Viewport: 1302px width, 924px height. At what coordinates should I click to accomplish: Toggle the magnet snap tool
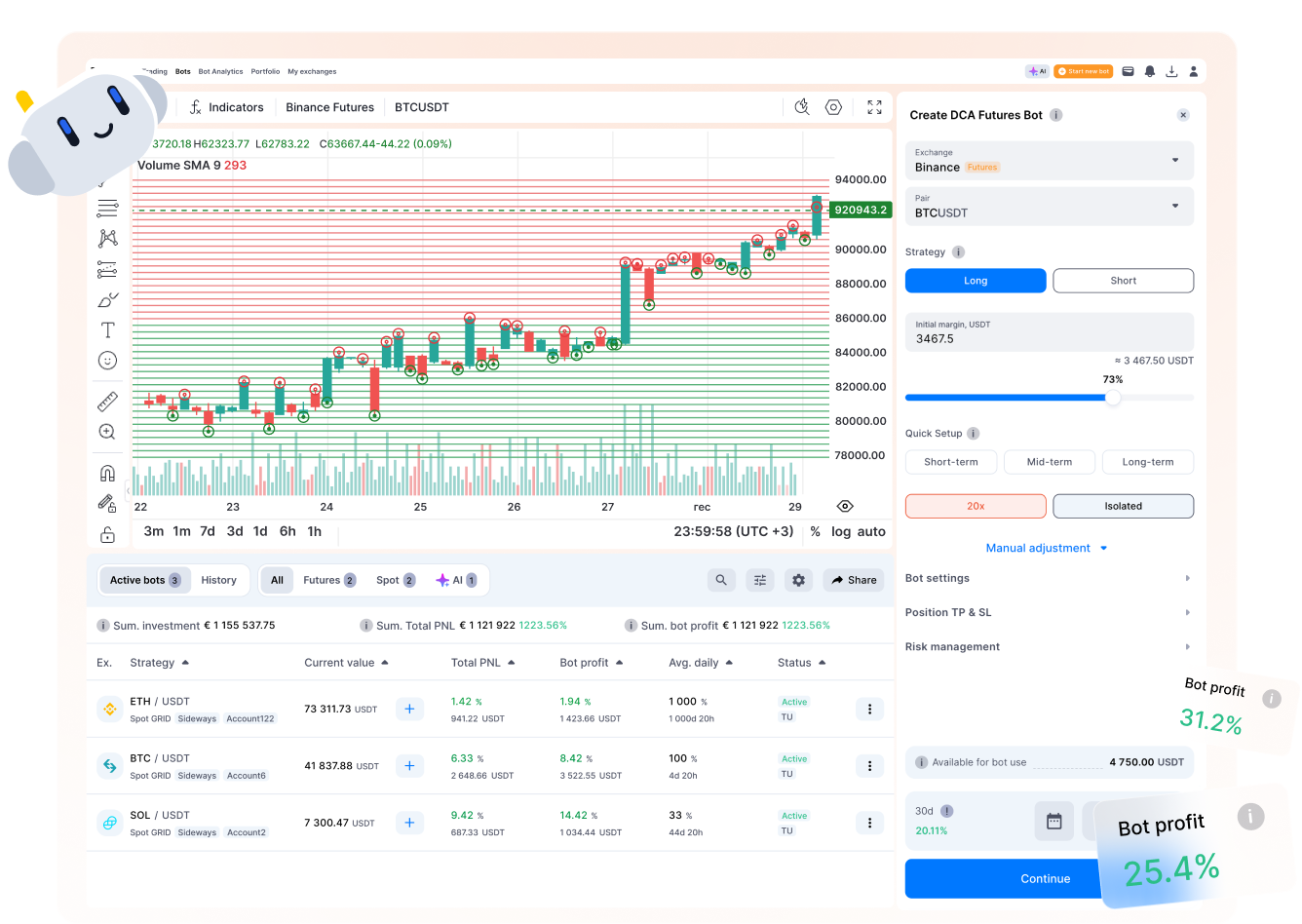tap(107, 474)
